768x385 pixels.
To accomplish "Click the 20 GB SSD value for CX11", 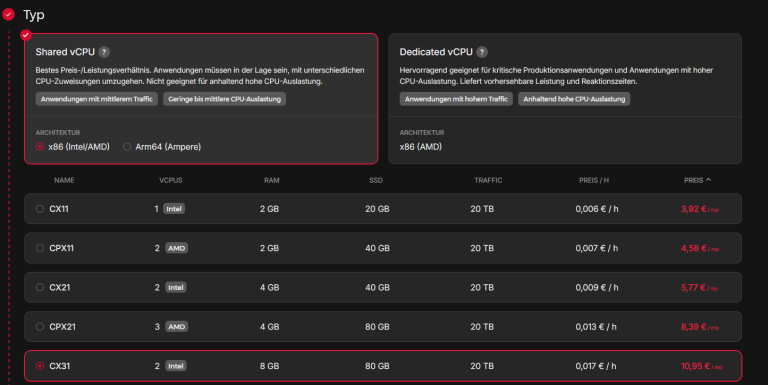I will click(377, 209).
